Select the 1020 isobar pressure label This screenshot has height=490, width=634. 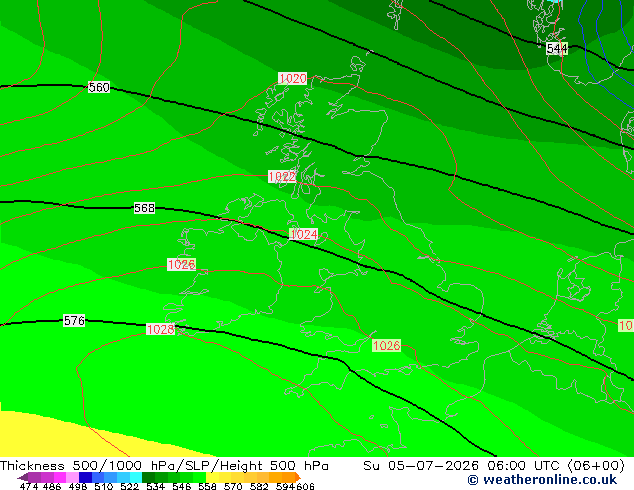tap(293, 78)
